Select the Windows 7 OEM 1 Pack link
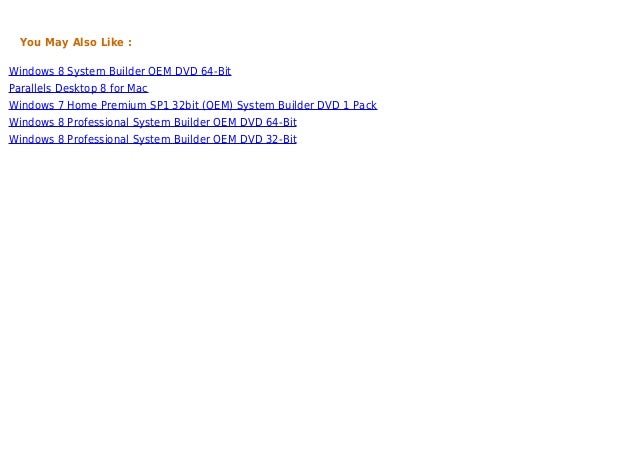 [x=193, y=105]
